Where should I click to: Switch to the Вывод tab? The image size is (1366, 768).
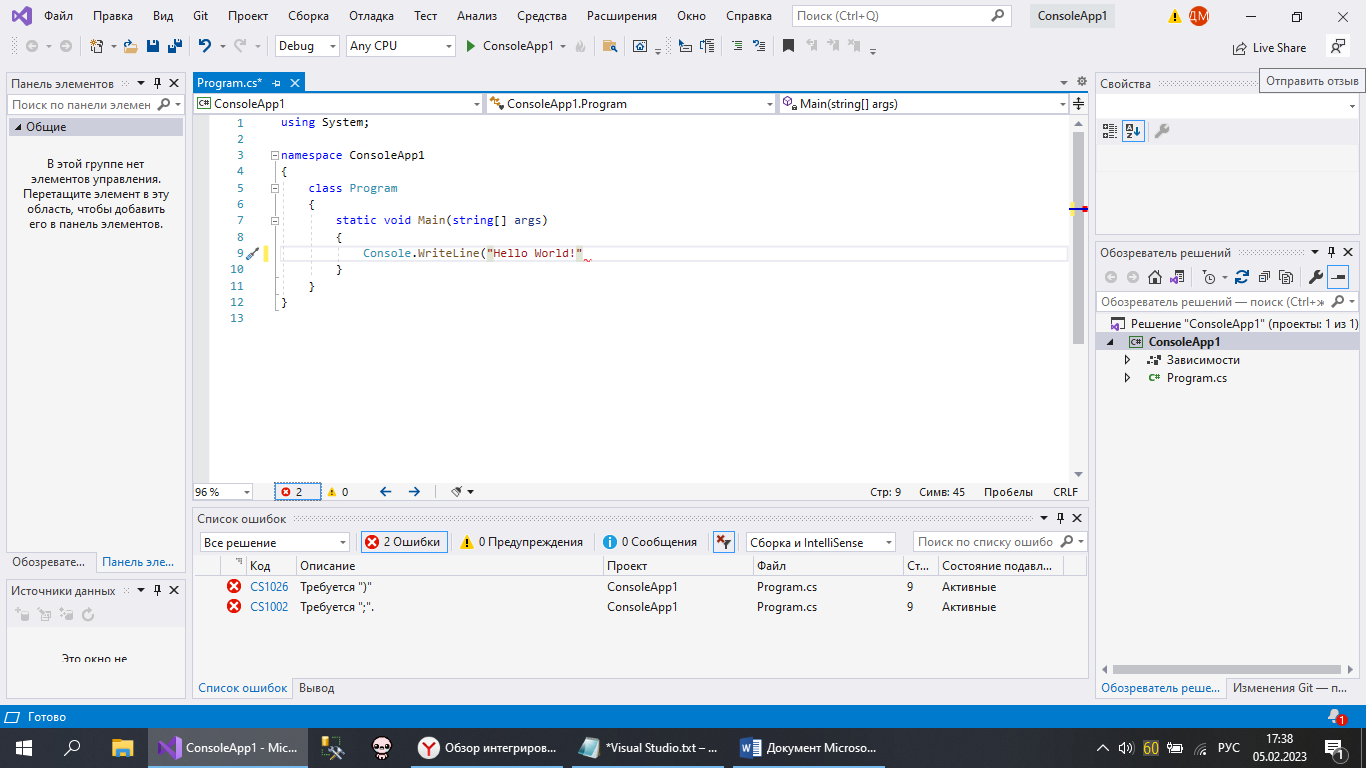coord(317,688)
